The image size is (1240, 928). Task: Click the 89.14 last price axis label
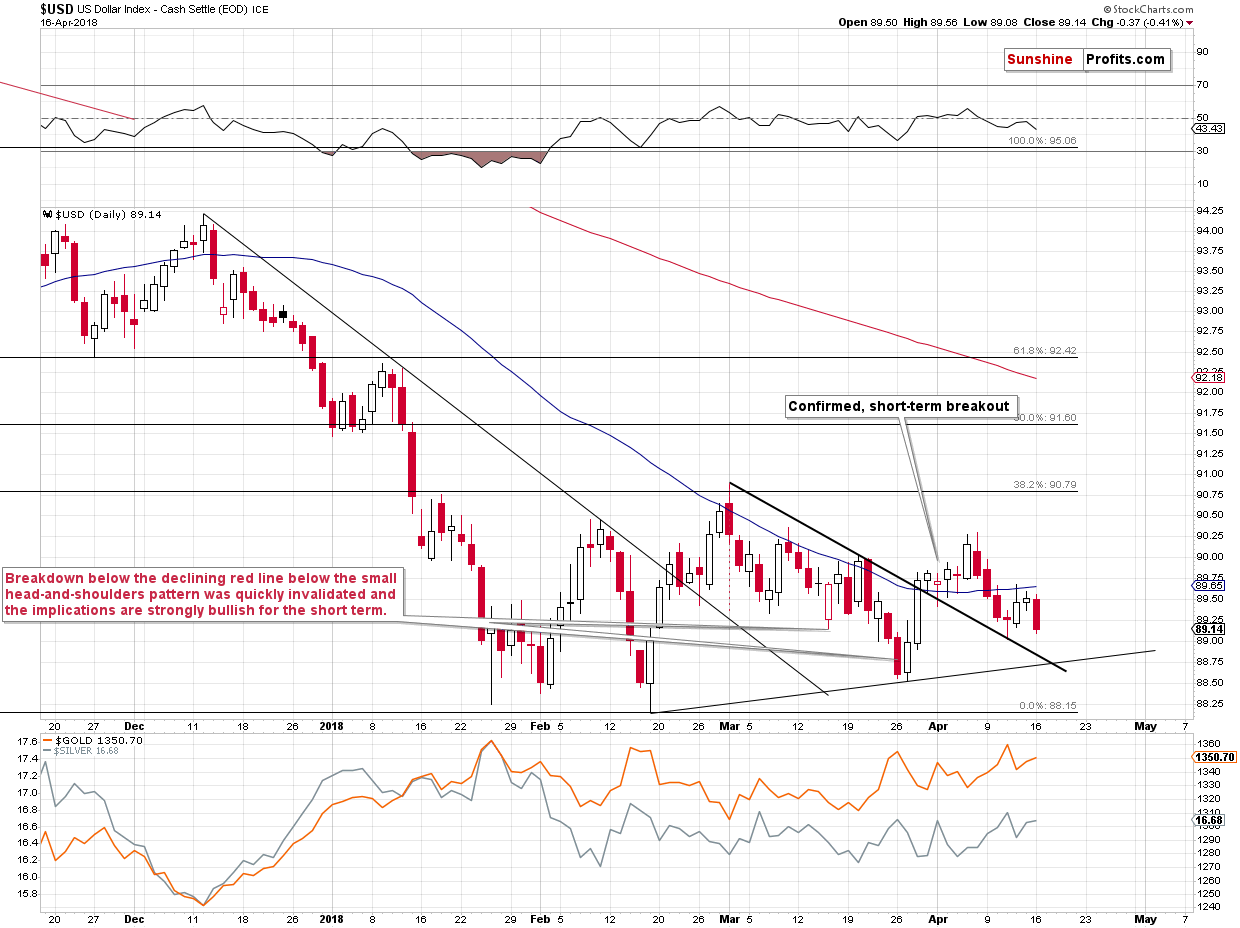click(1209, 629)
